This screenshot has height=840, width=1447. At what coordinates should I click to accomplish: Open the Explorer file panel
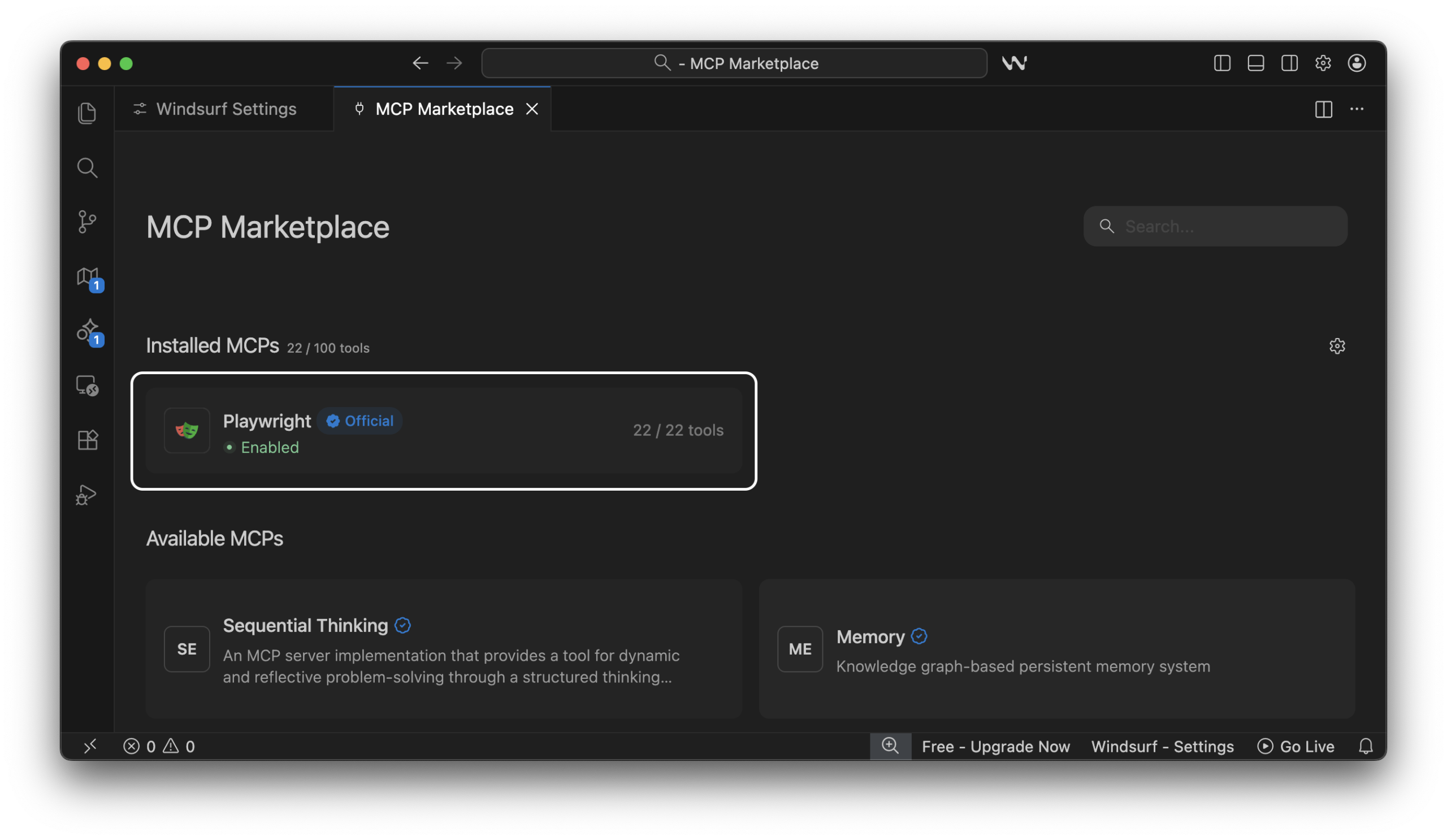[87, 112]
